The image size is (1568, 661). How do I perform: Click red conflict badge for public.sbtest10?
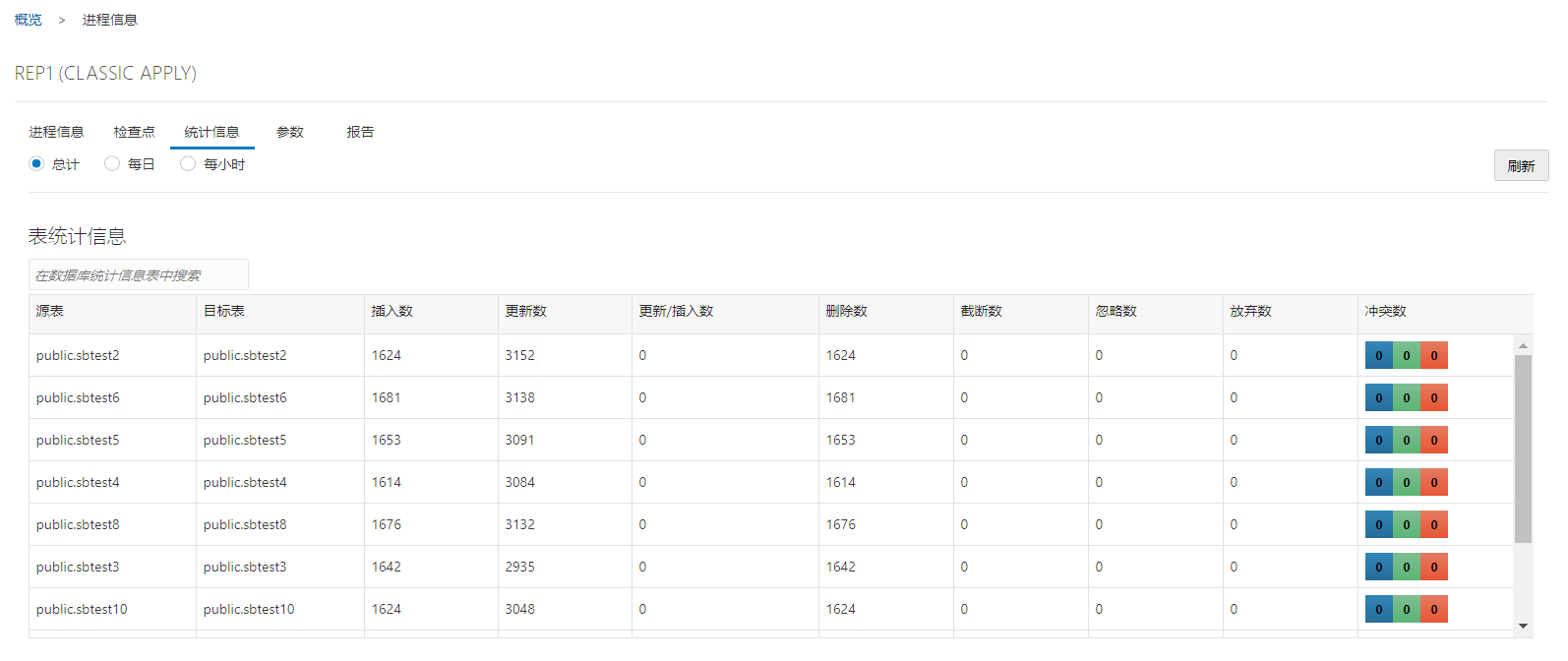[1434, 610]
